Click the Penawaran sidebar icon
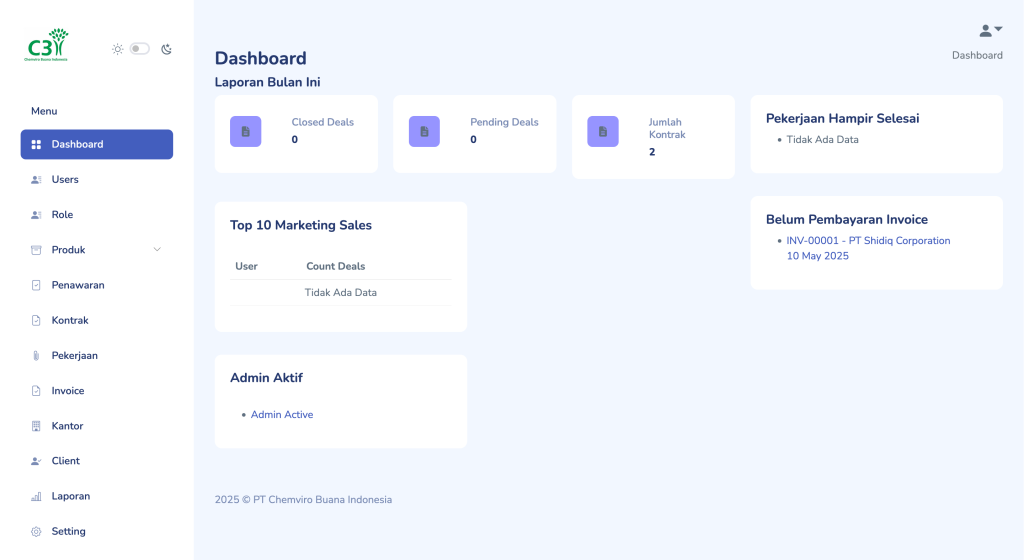The width and height of the screenshot is (1024, 560). tap(36, 285)
